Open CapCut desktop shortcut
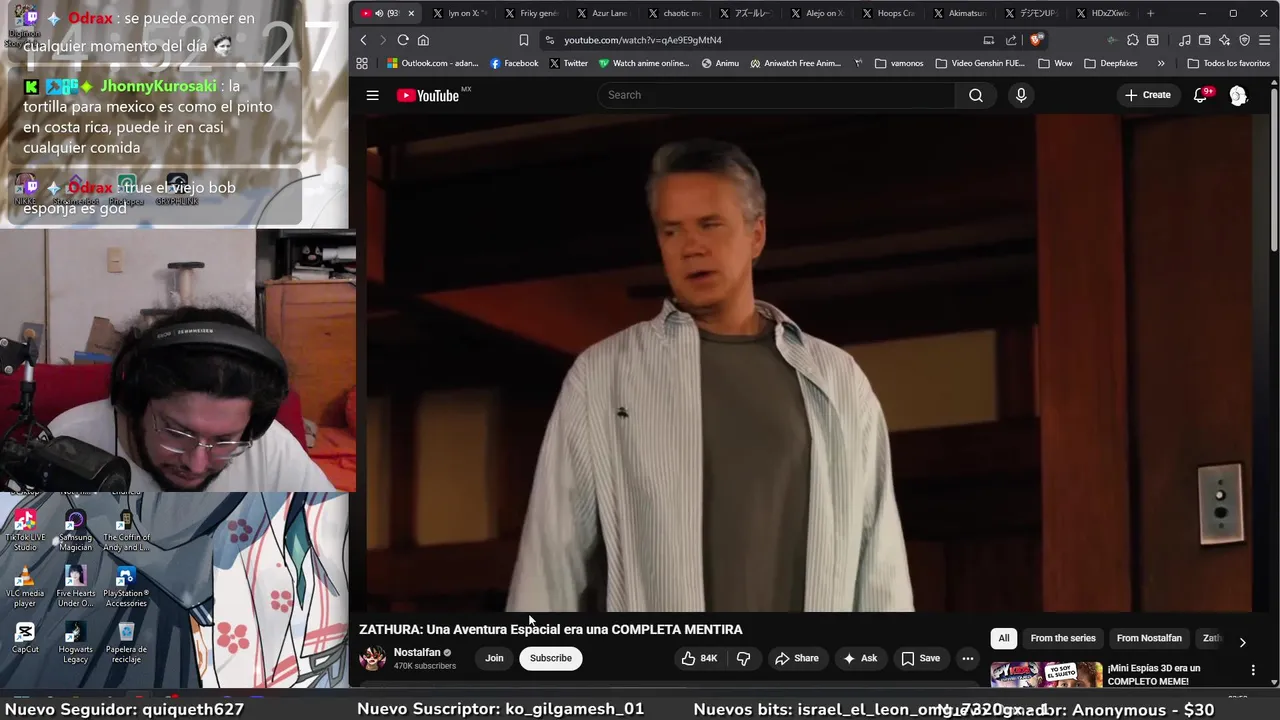Viewport: 1280px width, 720px height. pos(25,638)
